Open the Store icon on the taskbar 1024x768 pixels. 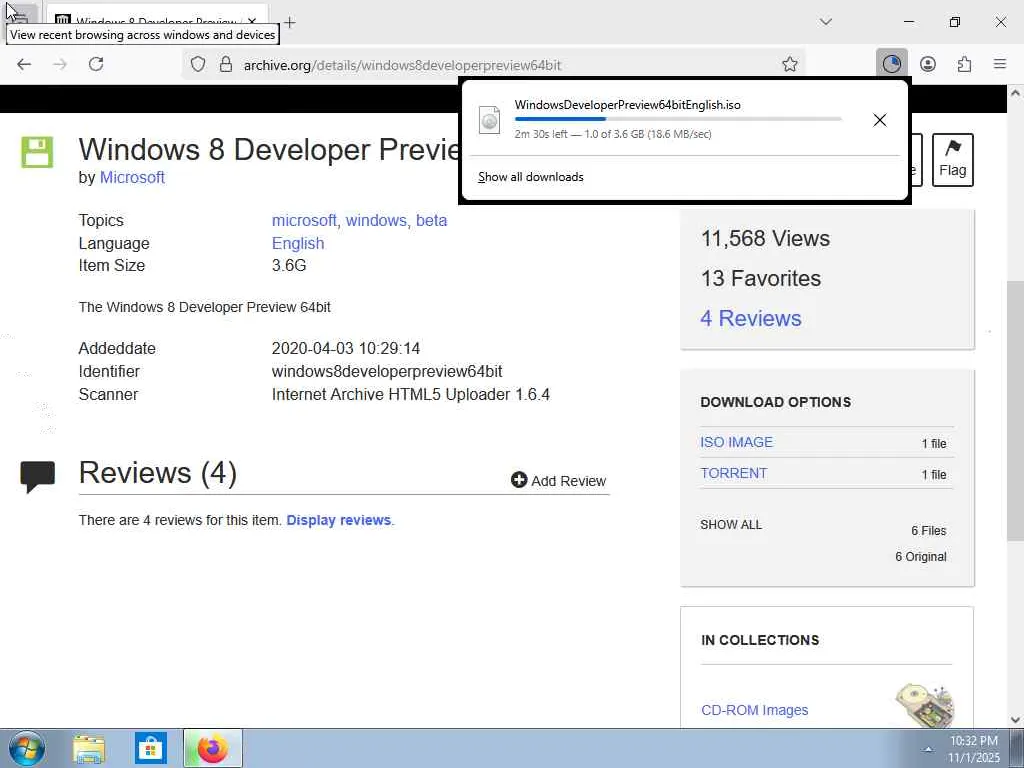[151, 749]
